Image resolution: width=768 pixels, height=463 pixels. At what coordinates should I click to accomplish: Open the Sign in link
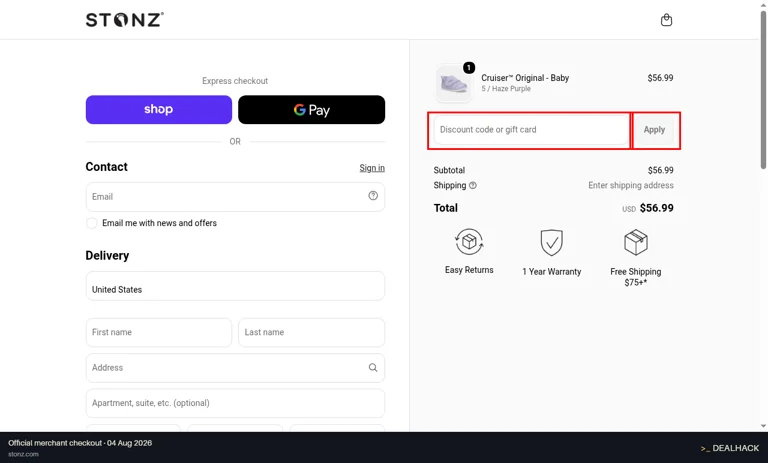tap(372, 168)
